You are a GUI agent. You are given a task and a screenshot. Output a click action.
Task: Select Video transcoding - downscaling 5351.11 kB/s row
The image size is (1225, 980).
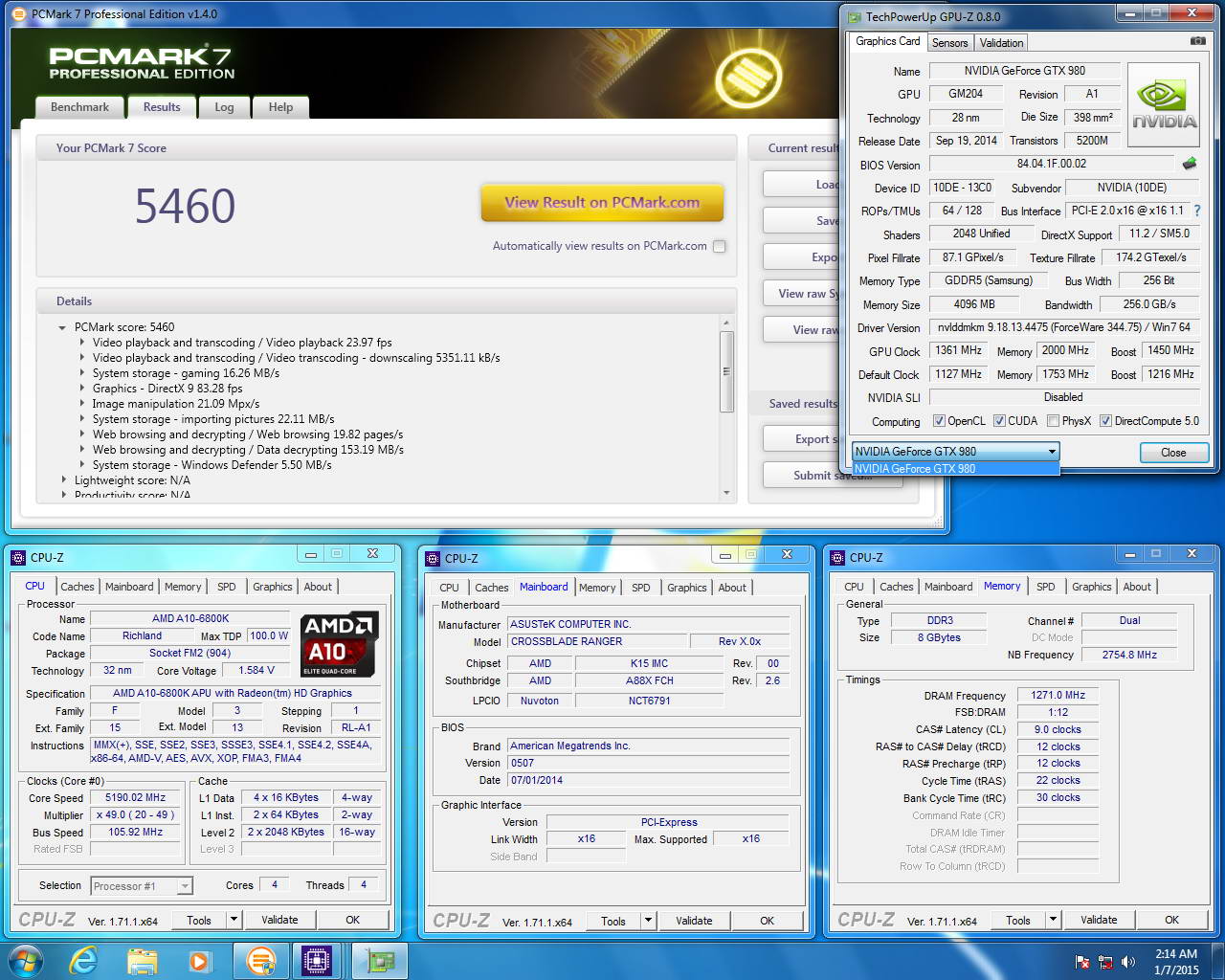tap(296, 358)
